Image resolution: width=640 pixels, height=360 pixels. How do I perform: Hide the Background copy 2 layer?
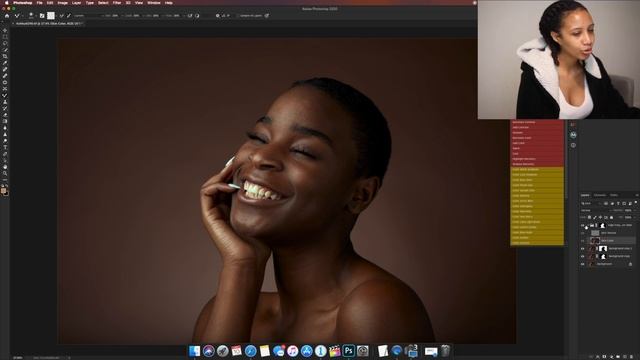point(582,249)
